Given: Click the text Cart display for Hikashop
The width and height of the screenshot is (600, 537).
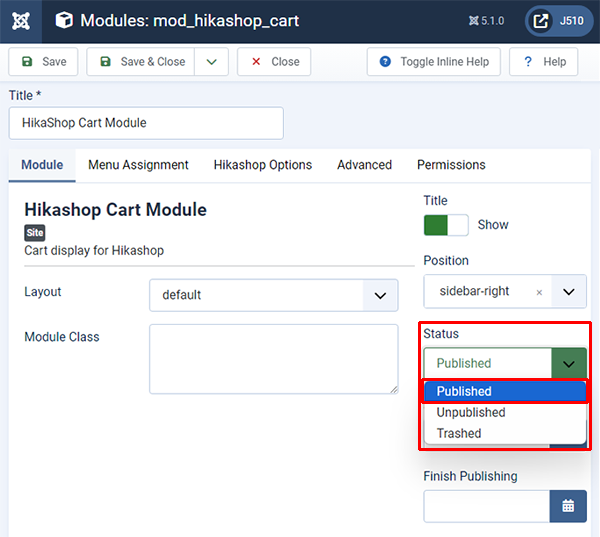Looking at the screenshot, I should click(x=94, y=250).
